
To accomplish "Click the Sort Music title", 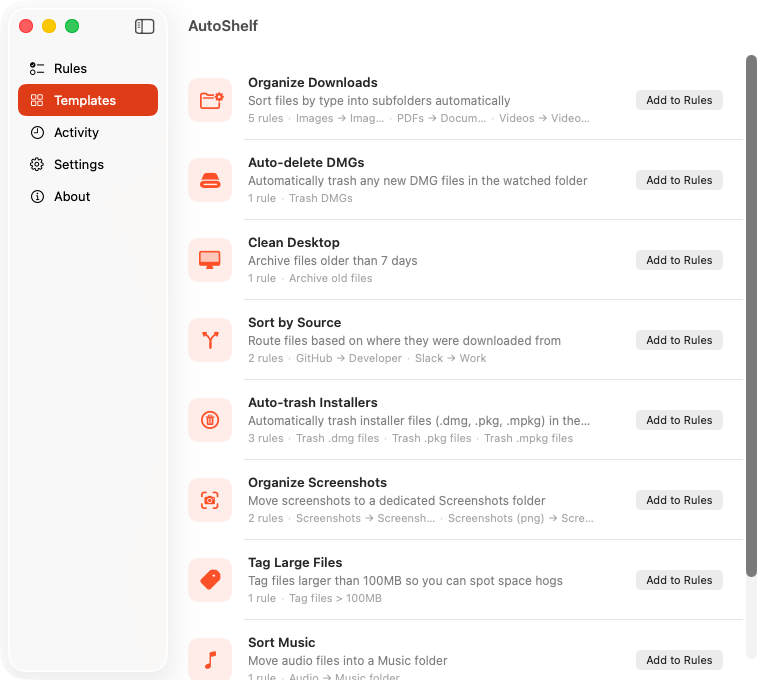I will click(x=282, y=642).
